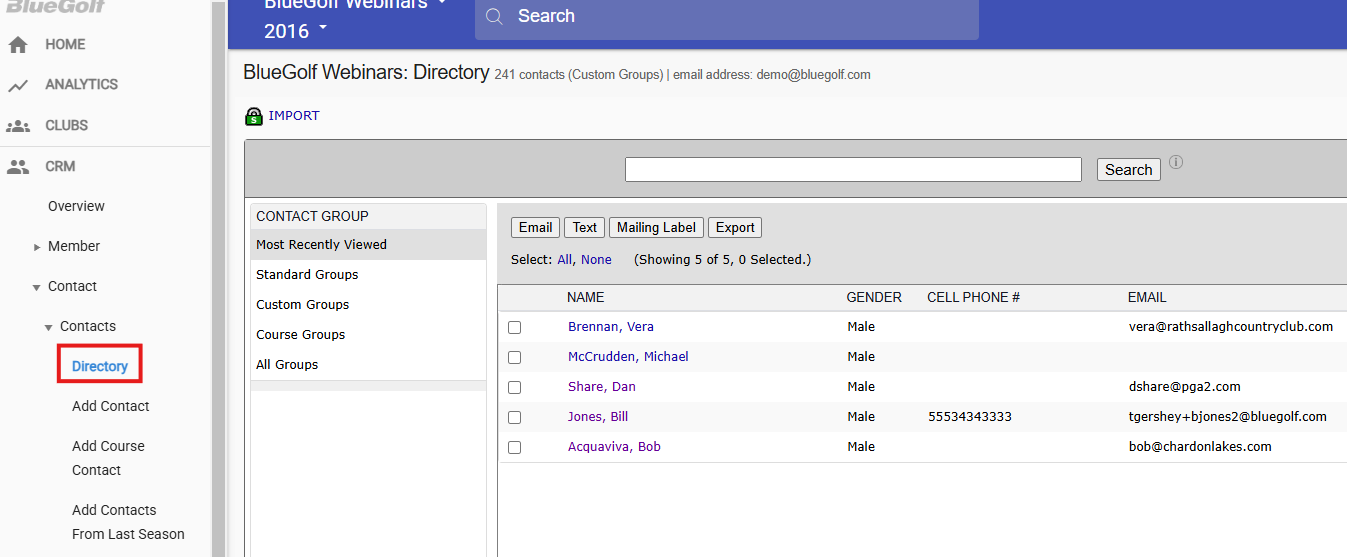
Task: Select Course Groups
Action: pyautogui.click(x=368, y=335)
